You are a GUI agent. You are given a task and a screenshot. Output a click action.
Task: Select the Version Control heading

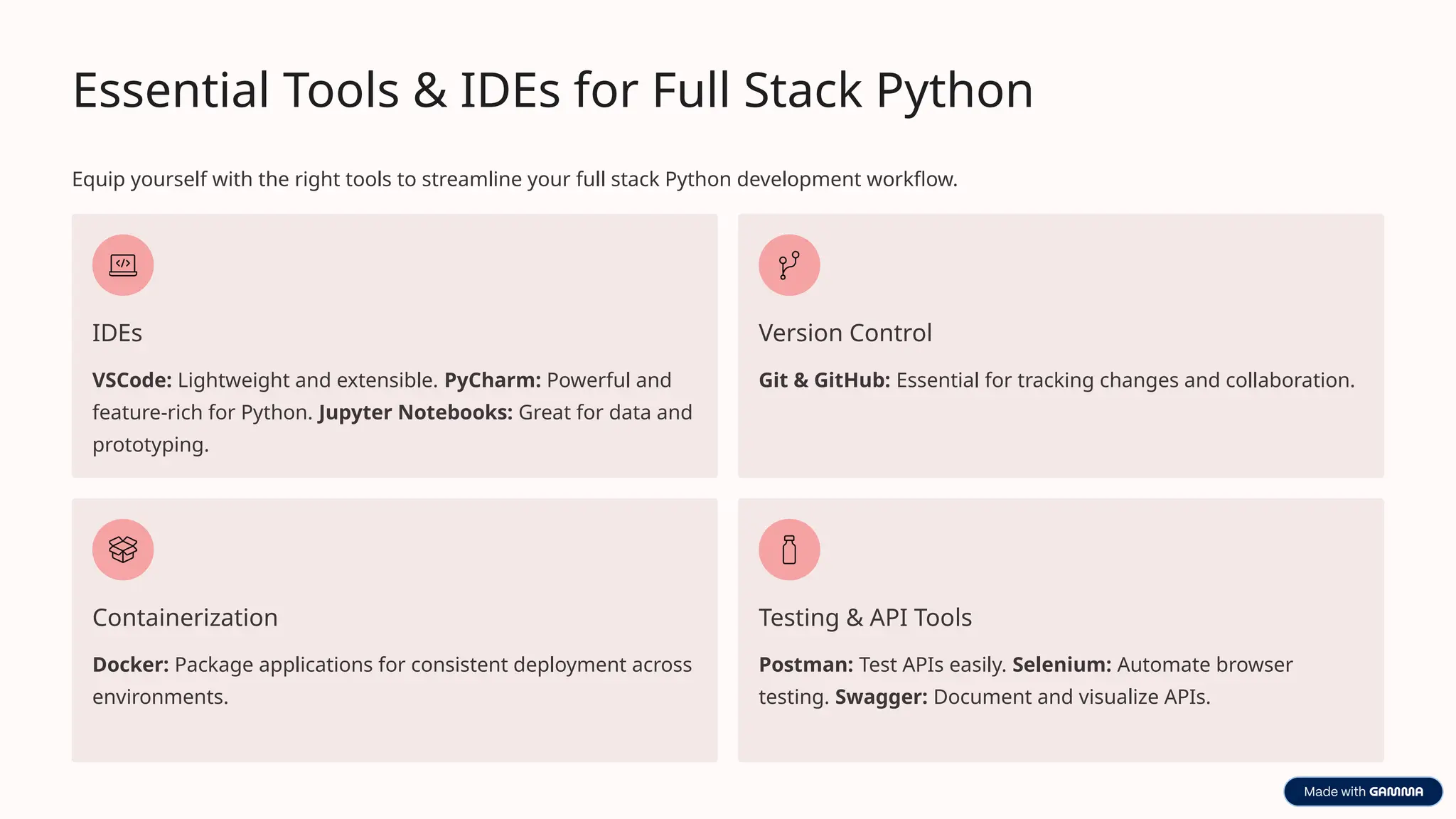[x=845, y=333]
